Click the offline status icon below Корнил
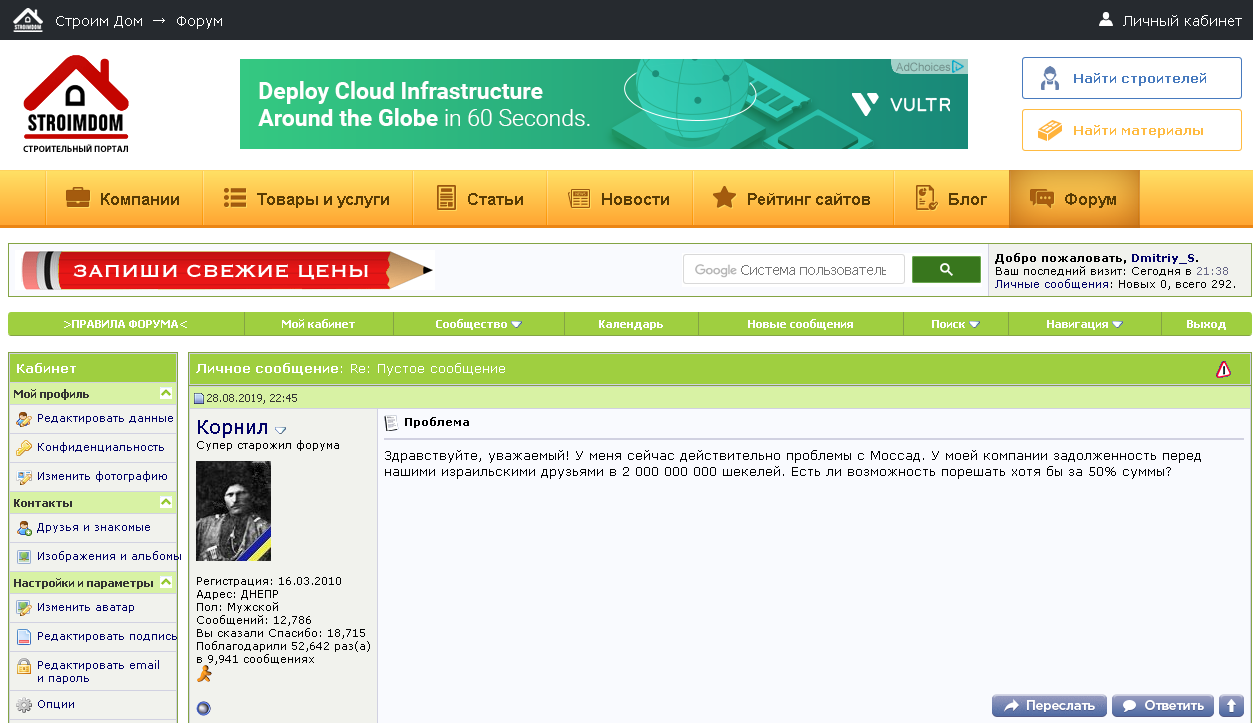 click(203, 709)
